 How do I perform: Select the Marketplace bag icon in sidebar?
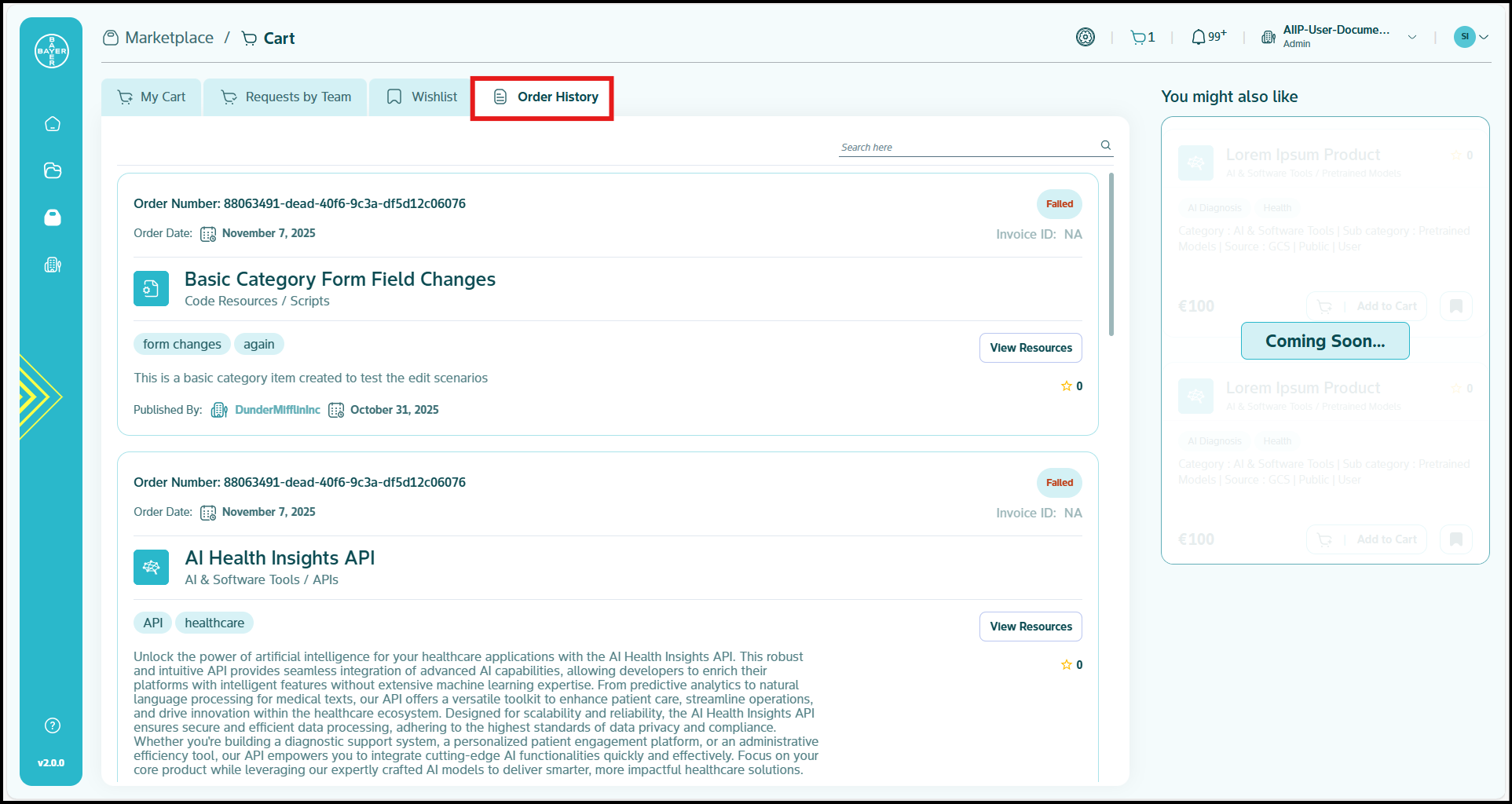[x=53, y=217]
